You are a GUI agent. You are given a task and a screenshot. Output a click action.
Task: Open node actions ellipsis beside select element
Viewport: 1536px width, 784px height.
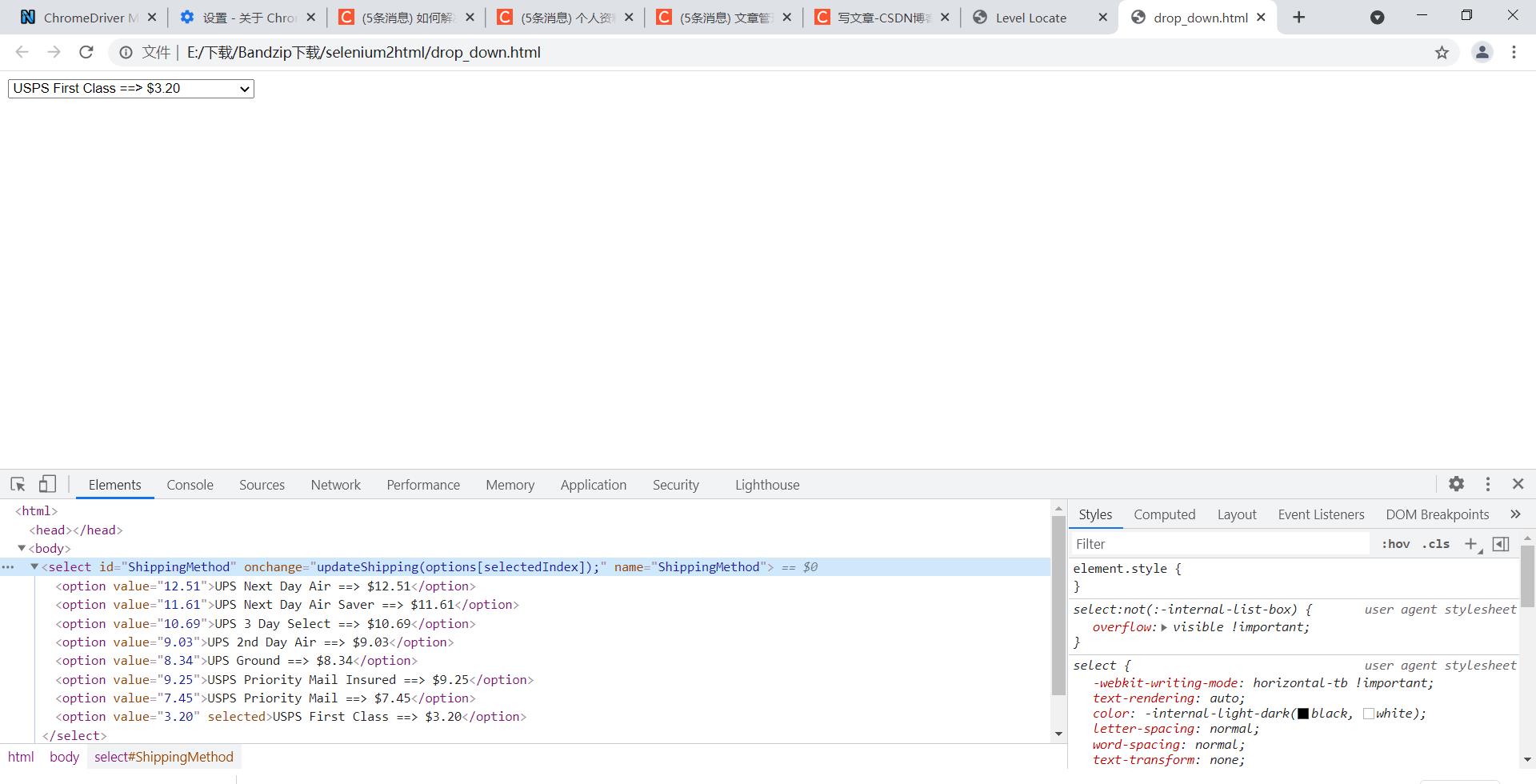click(8, 566)
